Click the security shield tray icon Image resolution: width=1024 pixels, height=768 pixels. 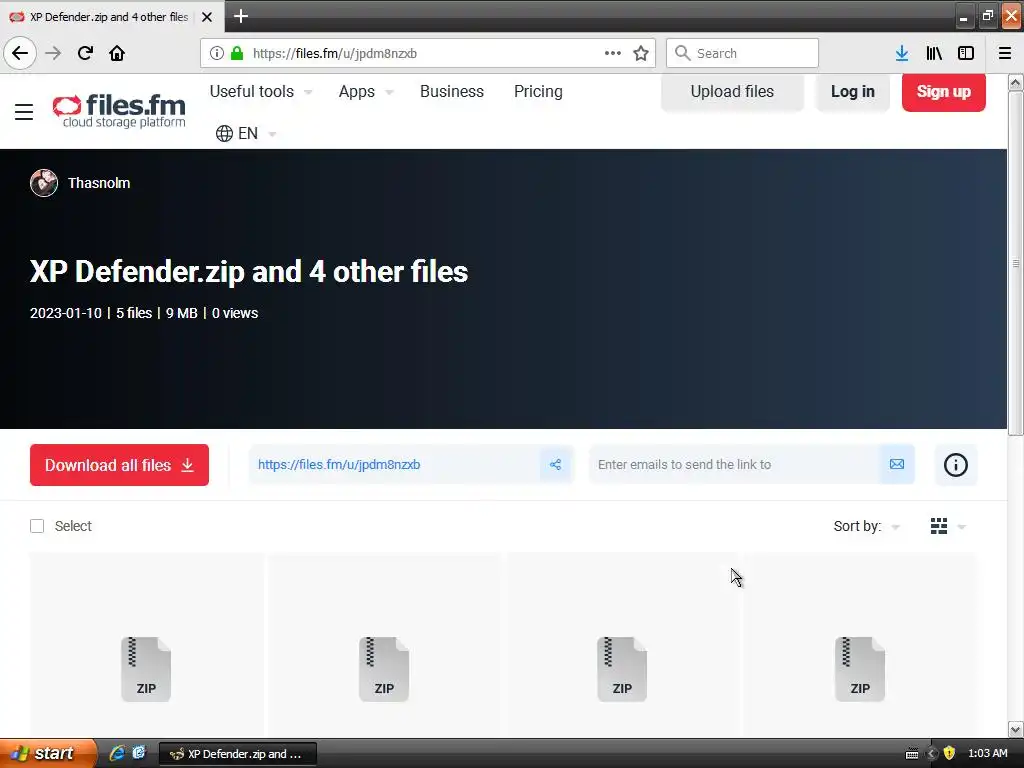coord(949,754)
